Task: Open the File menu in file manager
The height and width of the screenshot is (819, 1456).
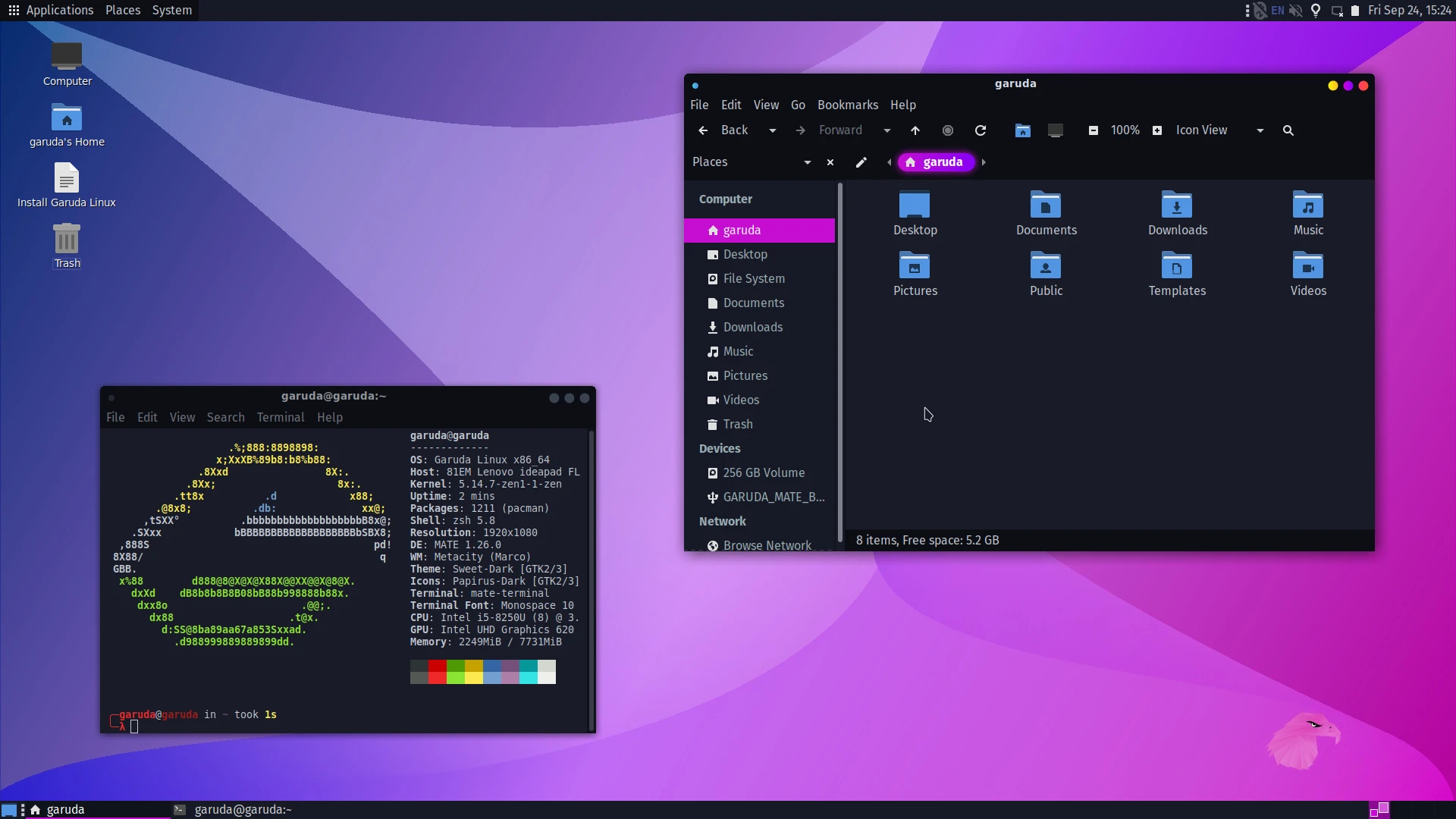Action: pos(699,105)
